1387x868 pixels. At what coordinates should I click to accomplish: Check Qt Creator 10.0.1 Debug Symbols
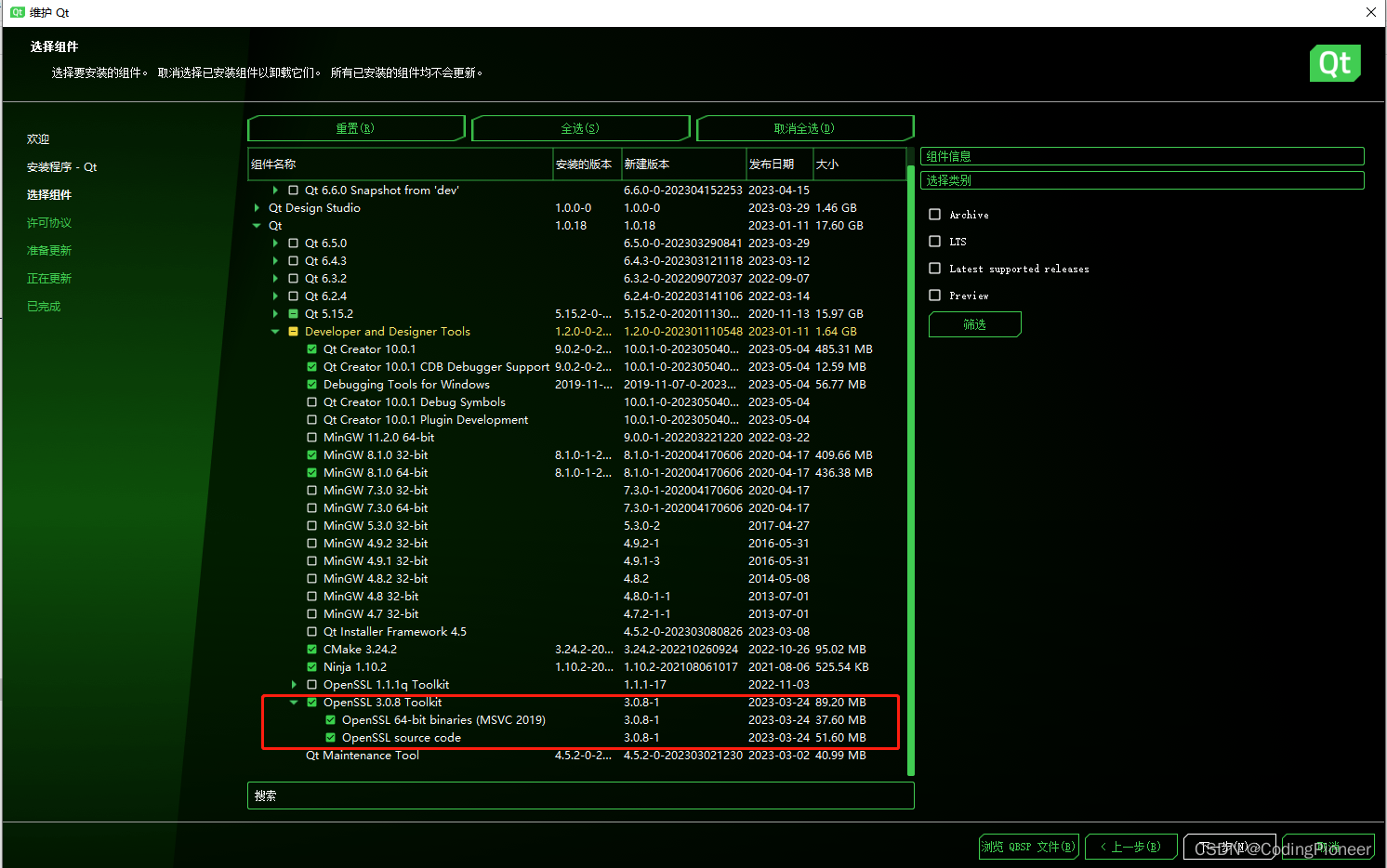pos(312,402)
